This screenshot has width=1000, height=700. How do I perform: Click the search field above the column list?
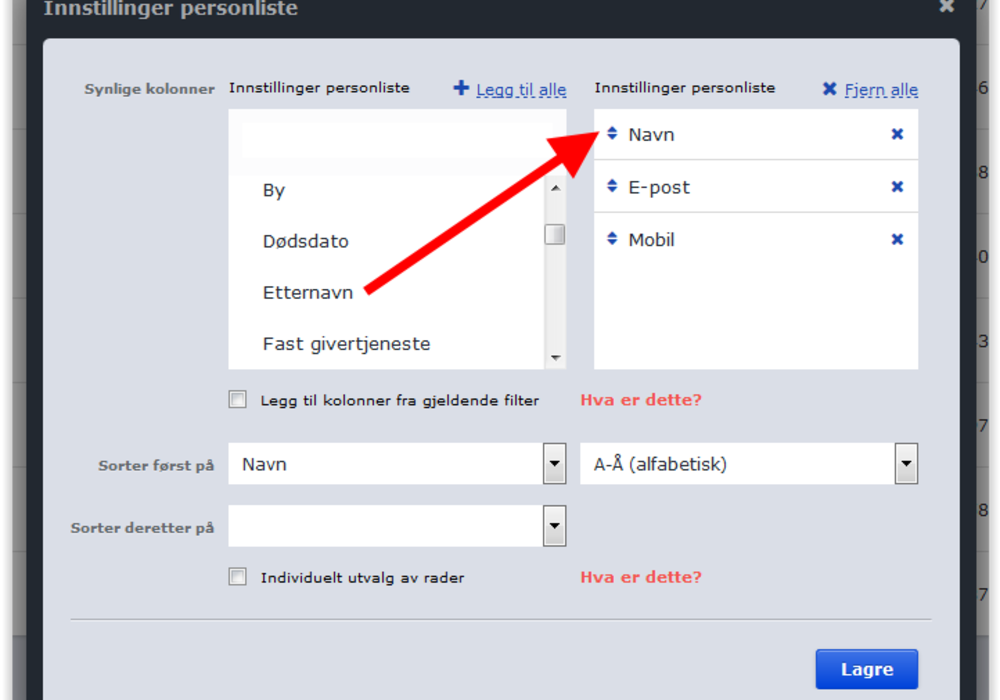point(397,140)
